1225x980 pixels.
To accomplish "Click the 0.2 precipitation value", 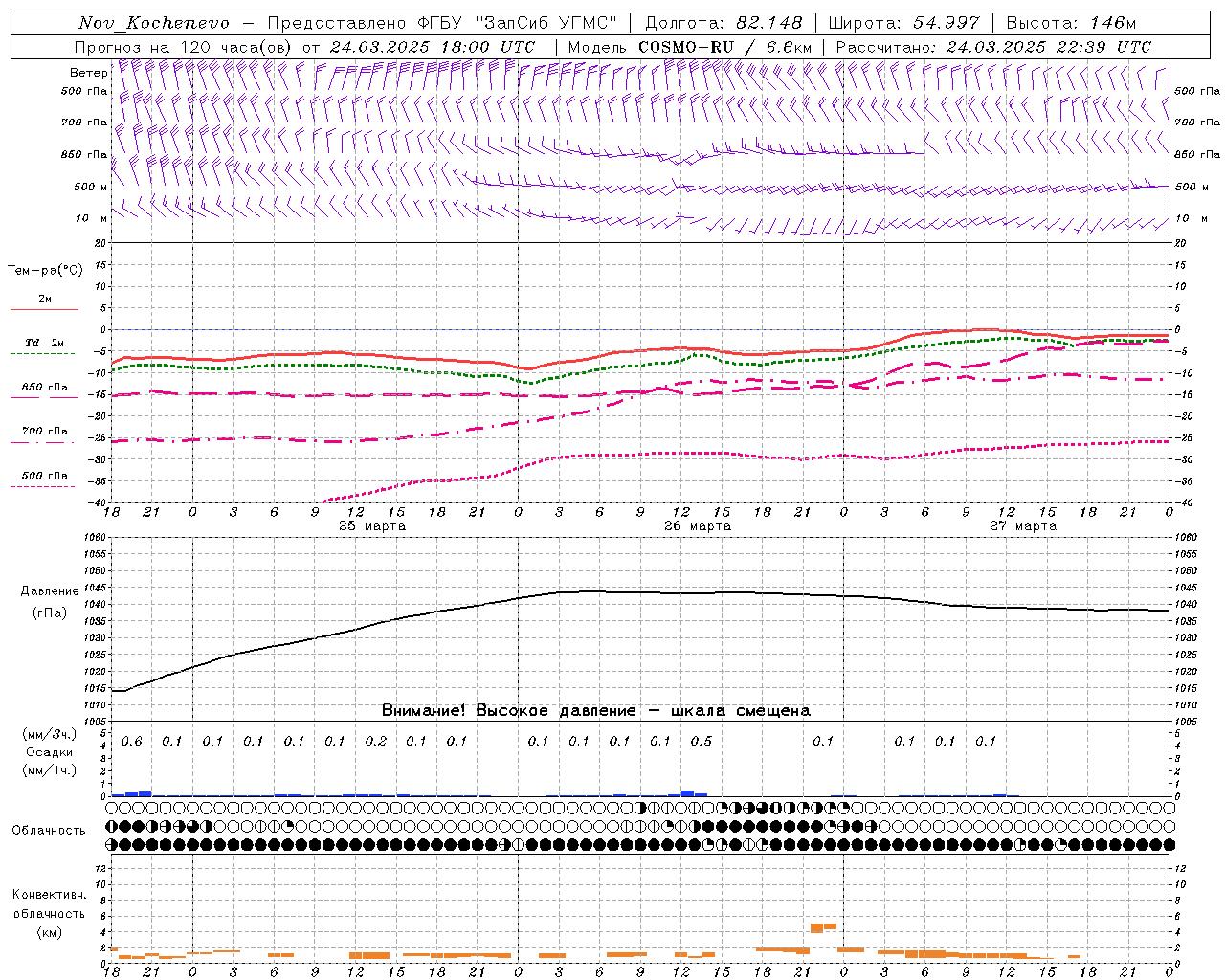I will (376, 742).
